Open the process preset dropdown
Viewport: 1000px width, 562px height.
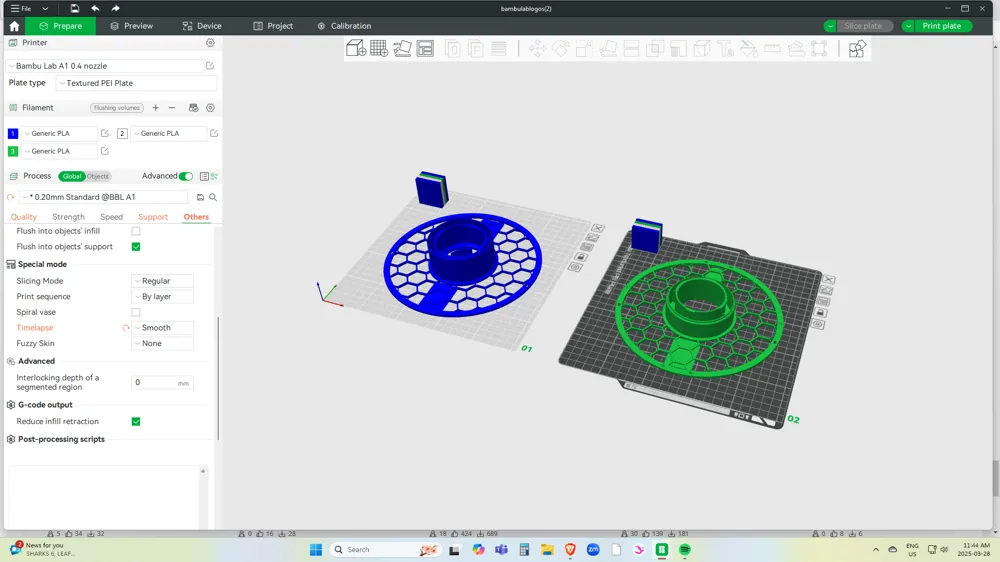pos(103,197)
